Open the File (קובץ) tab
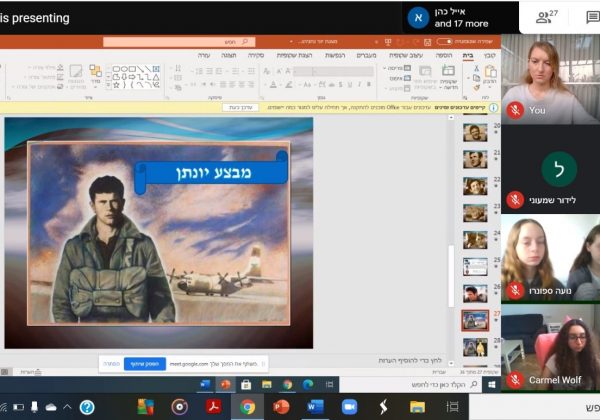The image size is (600, 420). 489,55
